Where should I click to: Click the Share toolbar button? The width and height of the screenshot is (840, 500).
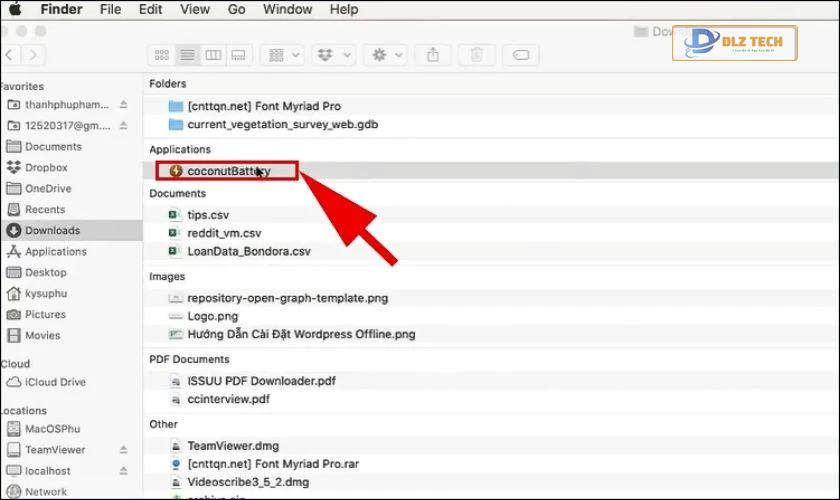tap(433, 55)
